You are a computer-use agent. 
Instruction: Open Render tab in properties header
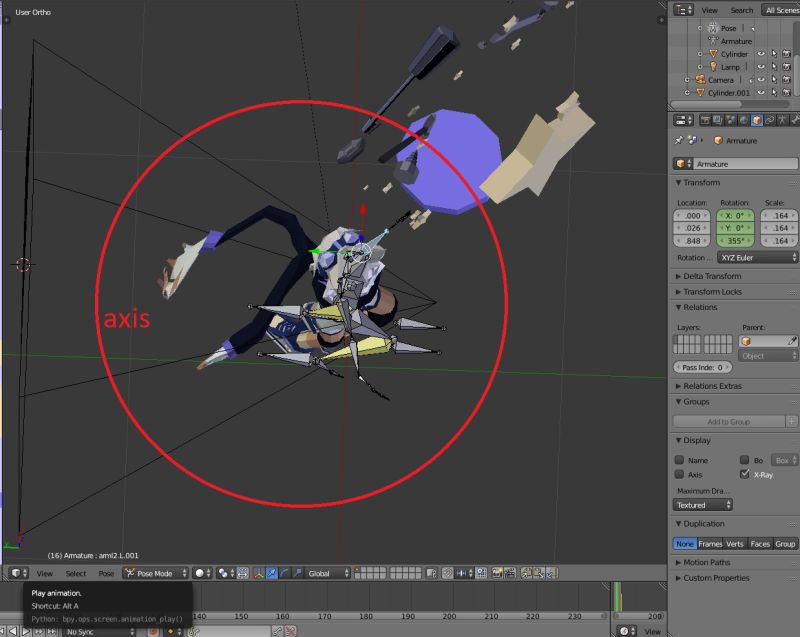pyautogui.click(x=705, y=120)
